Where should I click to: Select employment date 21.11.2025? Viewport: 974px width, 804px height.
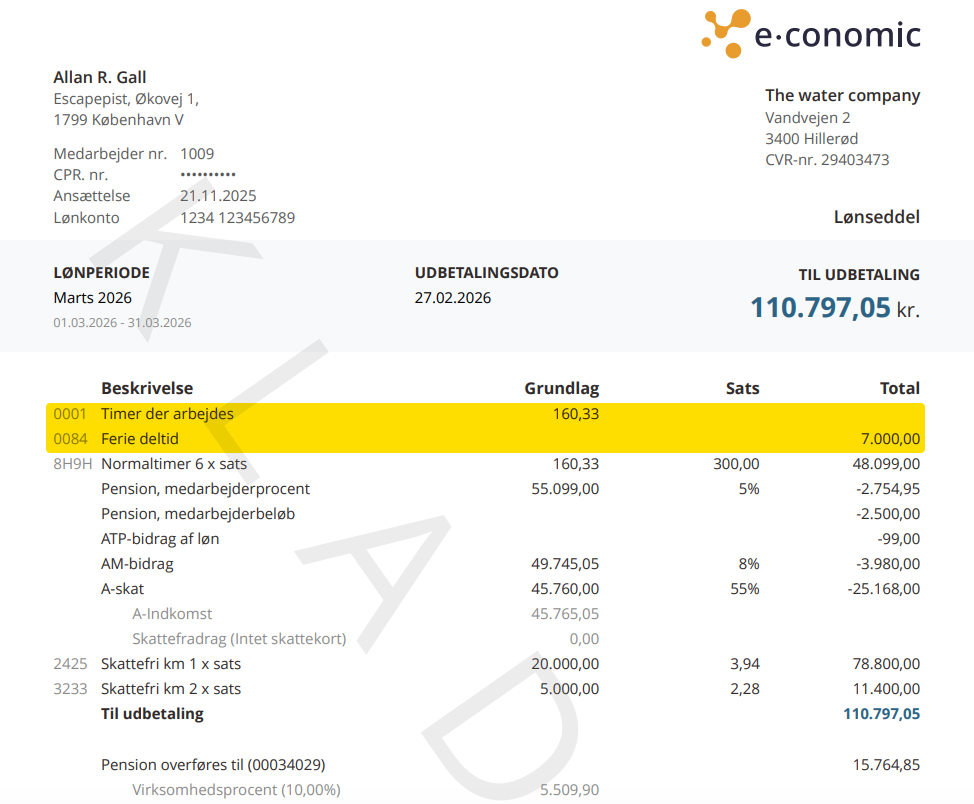pos(218,196)
